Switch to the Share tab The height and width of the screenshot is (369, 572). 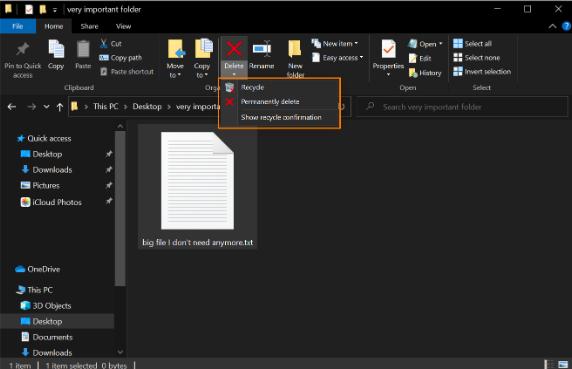pyautogui.click(x=89, y=26)
